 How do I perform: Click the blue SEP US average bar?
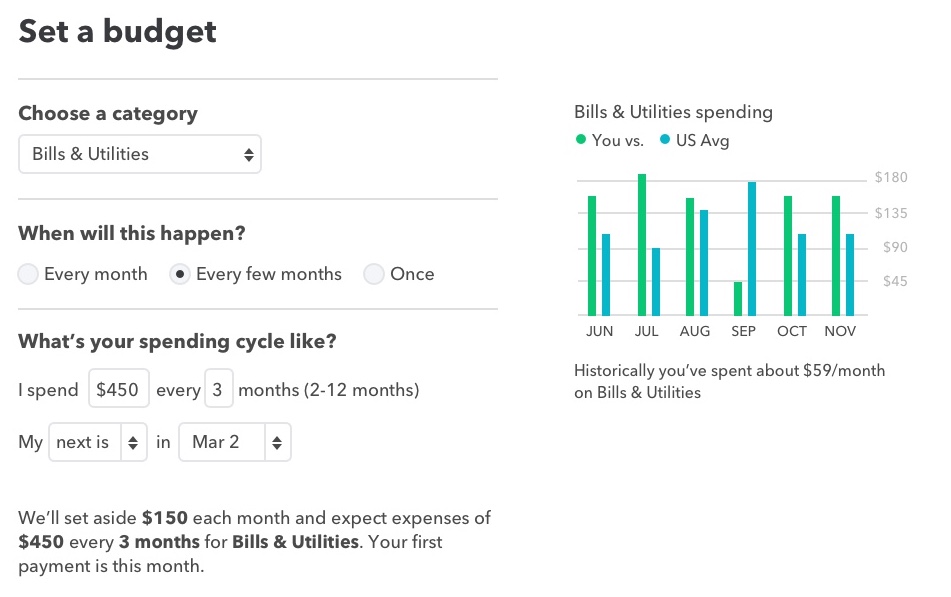pos(752,248)
